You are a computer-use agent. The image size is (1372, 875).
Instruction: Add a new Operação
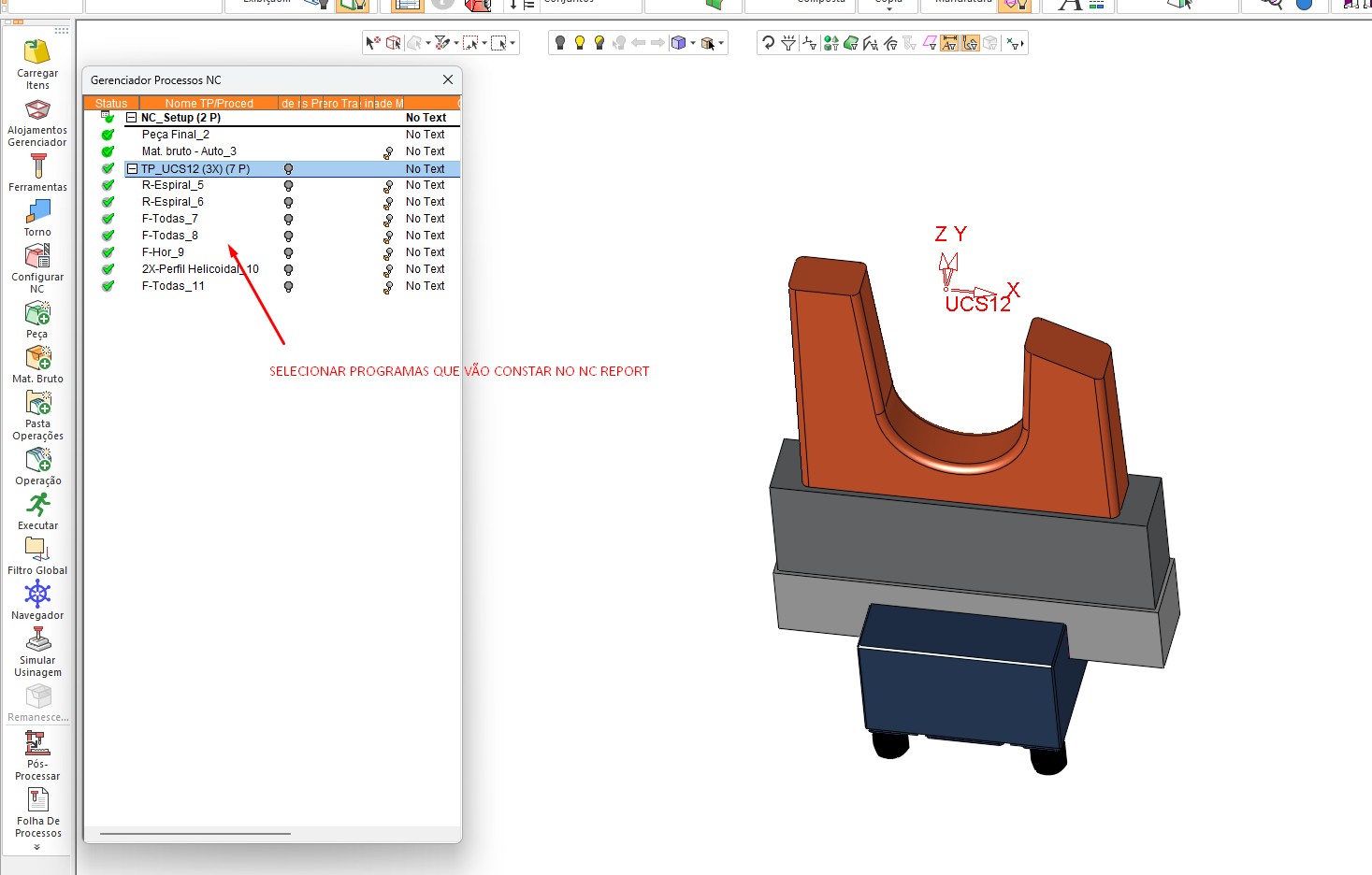(37, 466)
